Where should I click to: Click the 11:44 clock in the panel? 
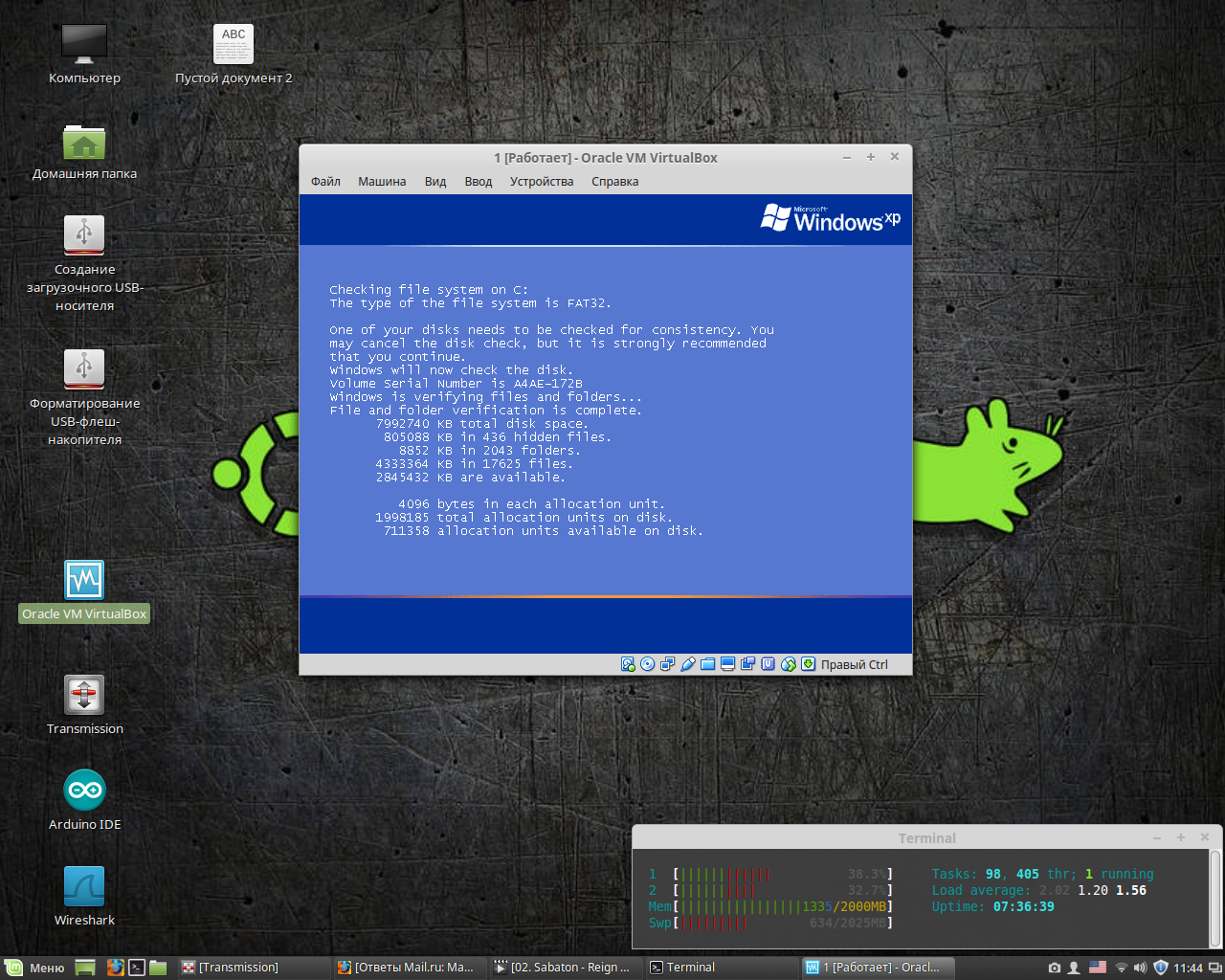[1188, 968]
